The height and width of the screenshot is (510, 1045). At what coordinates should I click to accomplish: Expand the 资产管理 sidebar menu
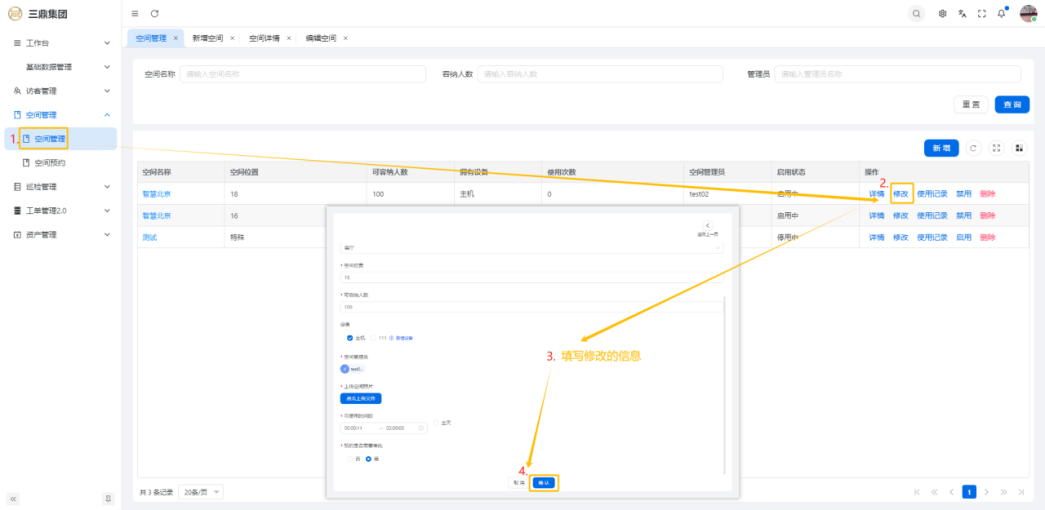60,235
